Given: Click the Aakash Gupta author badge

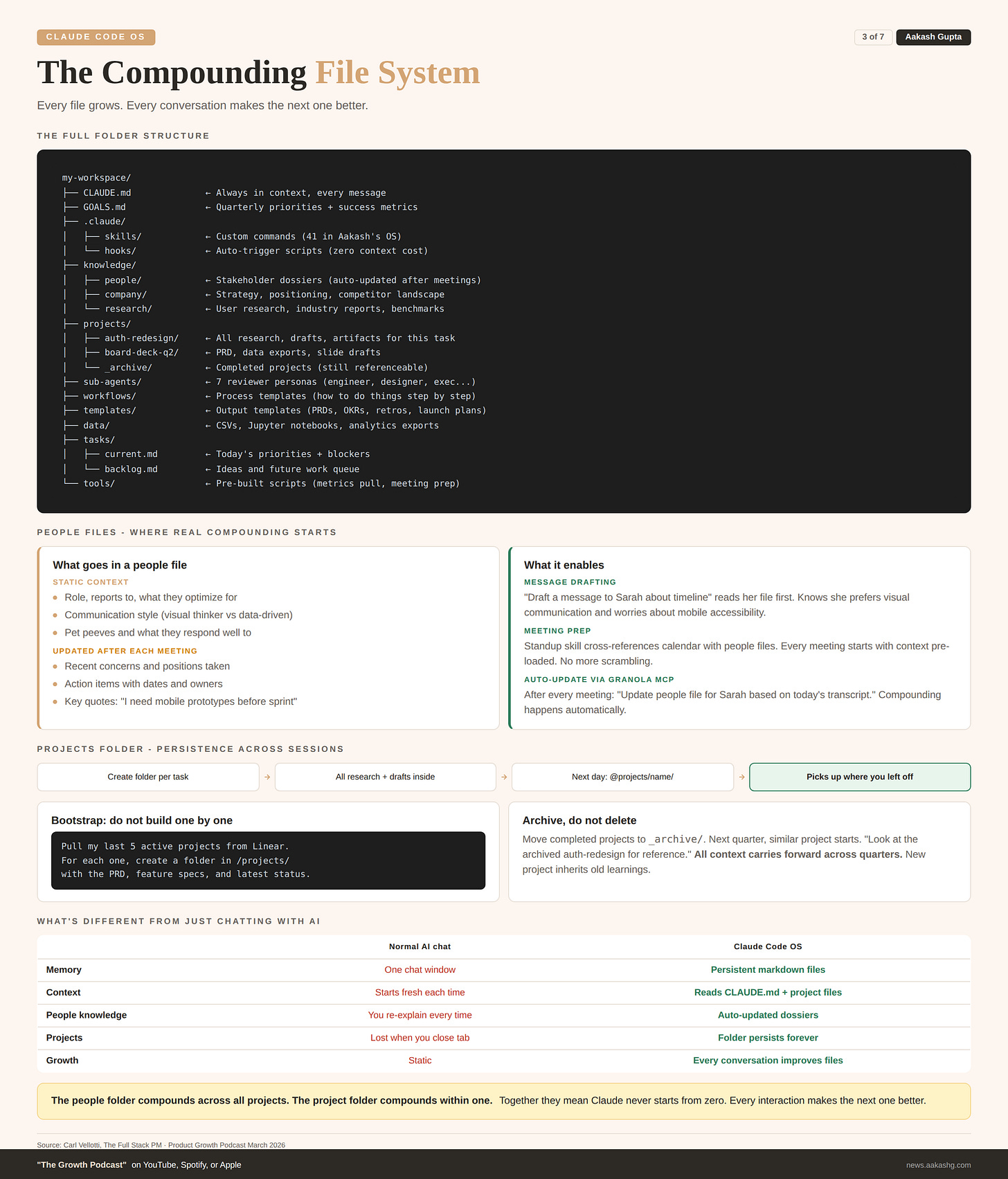Looking at the screenshot, I should coord(933,37).
